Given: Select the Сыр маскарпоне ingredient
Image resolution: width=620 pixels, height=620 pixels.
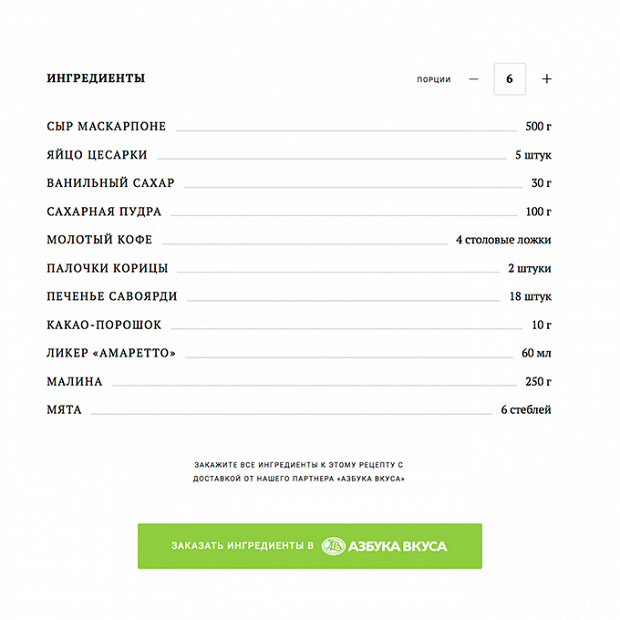Looking at the screenshot, I should tap(106, 127).
